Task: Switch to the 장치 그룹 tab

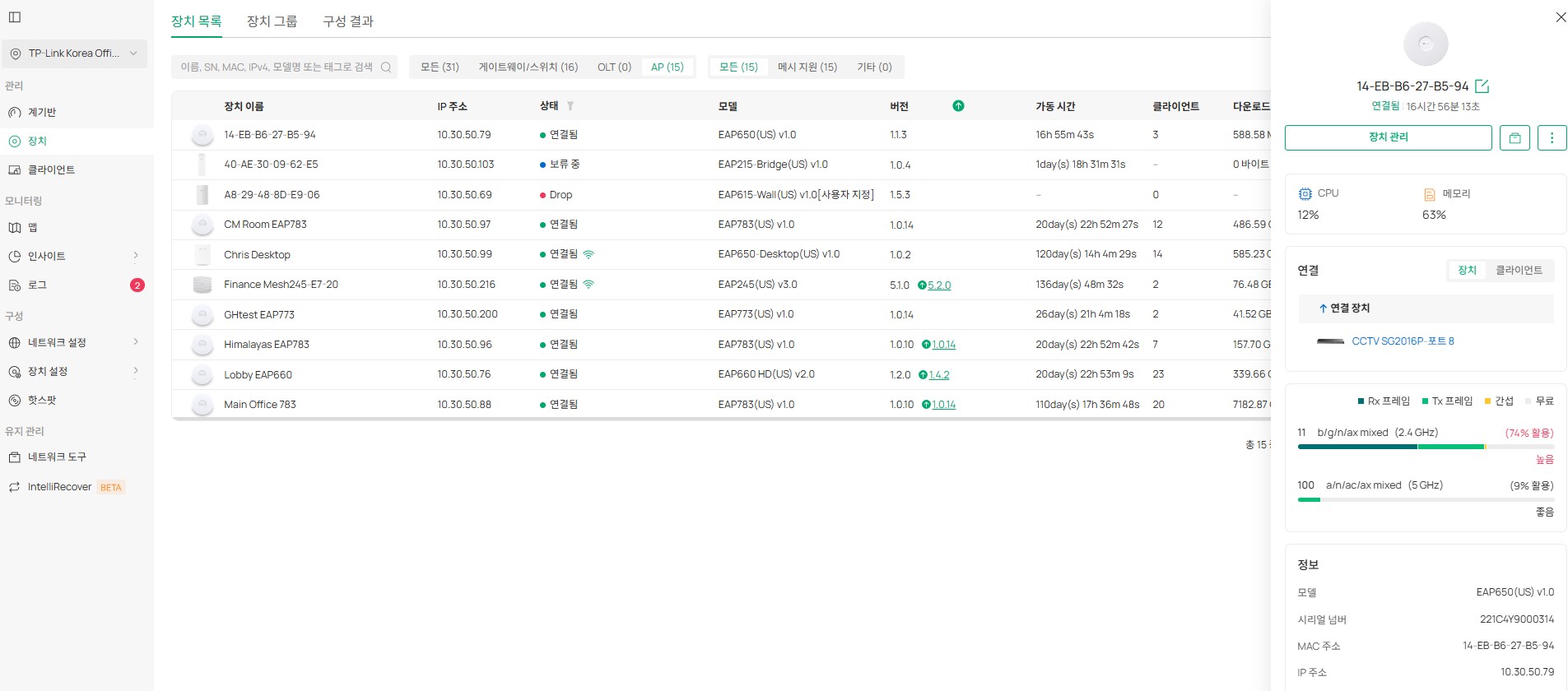Action: [272, 21]
